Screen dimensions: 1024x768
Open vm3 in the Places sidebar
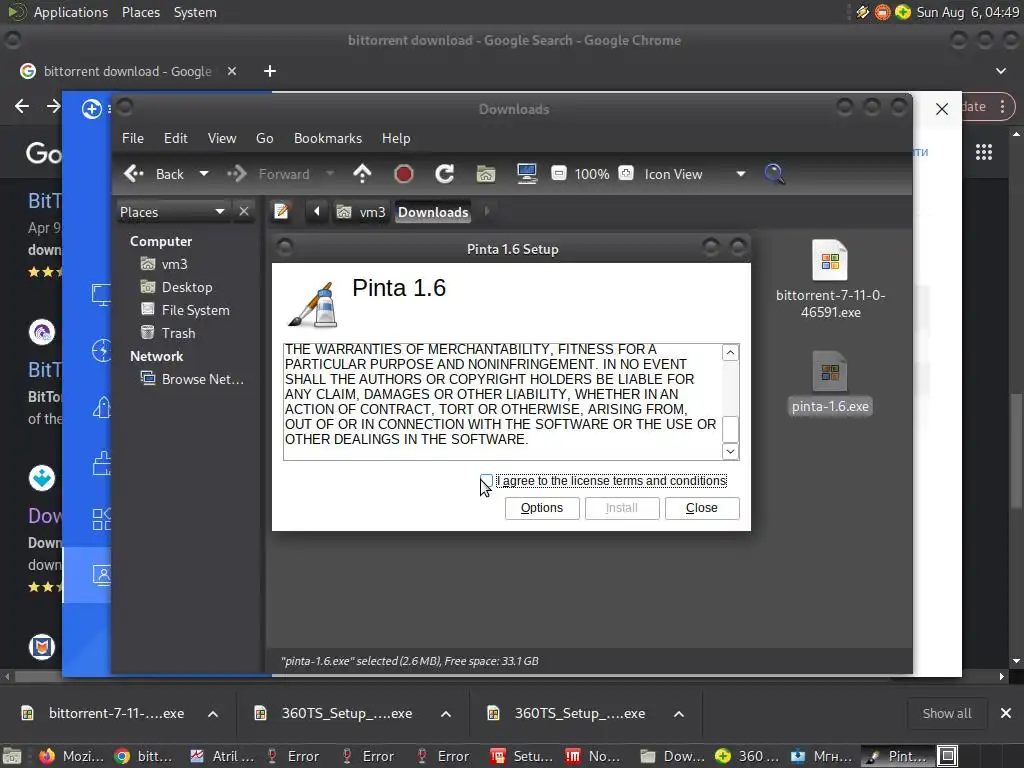pos(165,264)
